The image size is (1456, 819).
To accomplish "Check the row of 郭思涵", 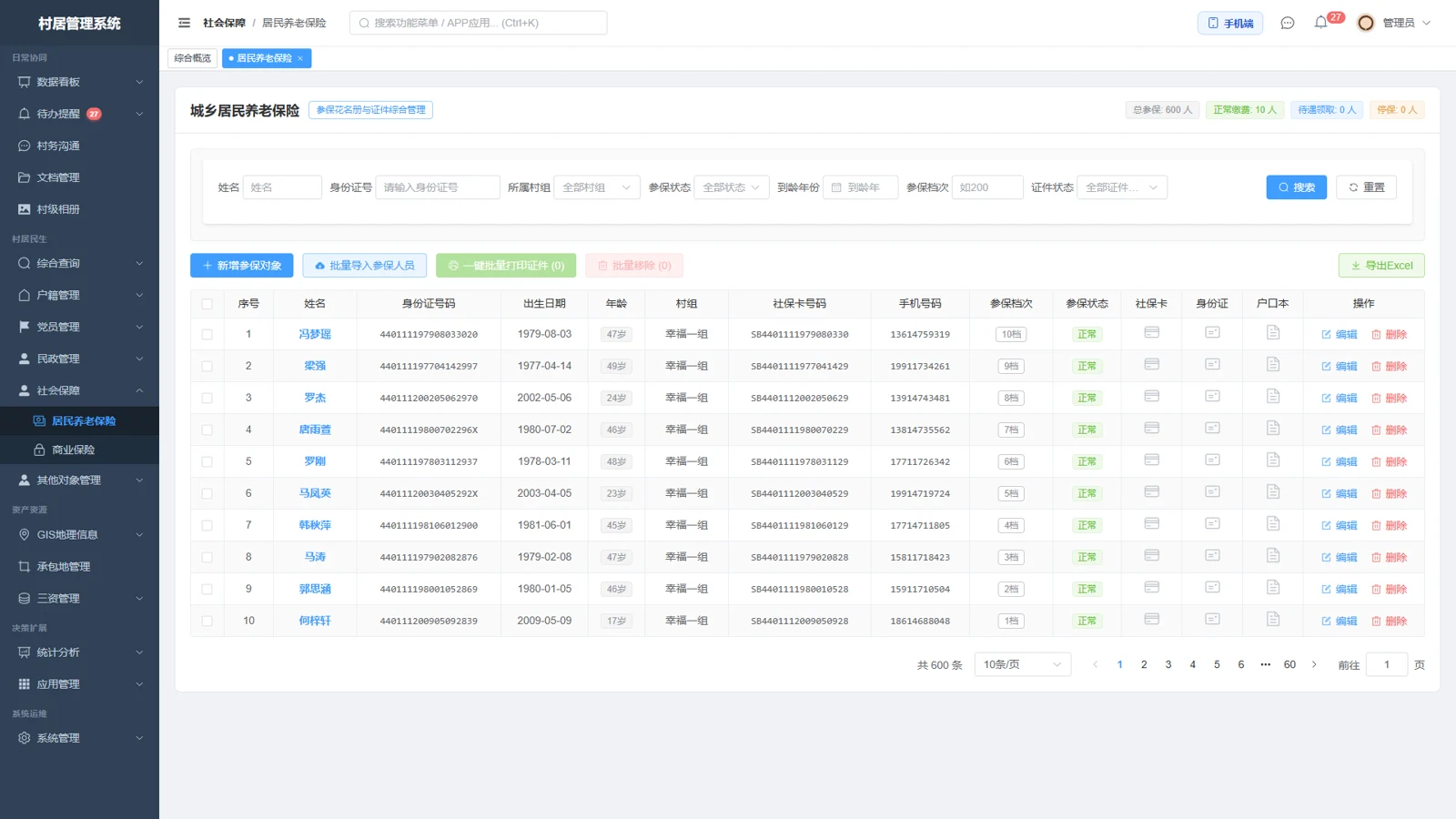I will (x=207, y=589).
